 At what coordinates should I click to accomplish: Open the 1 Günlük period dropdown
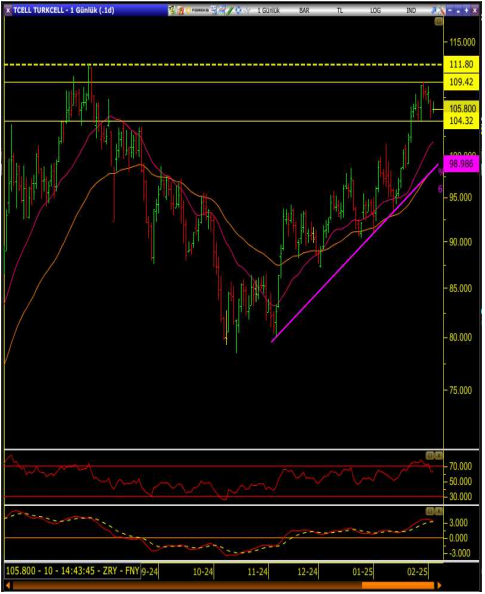point(269,11)
